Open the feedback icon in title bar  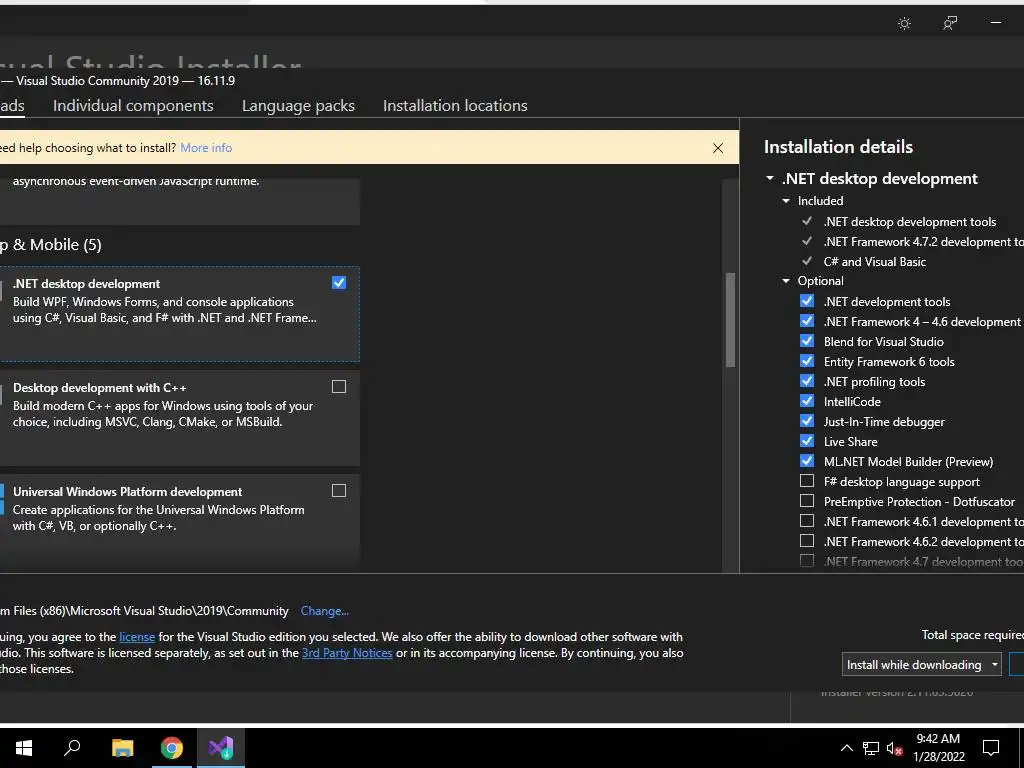click(950, 24)
